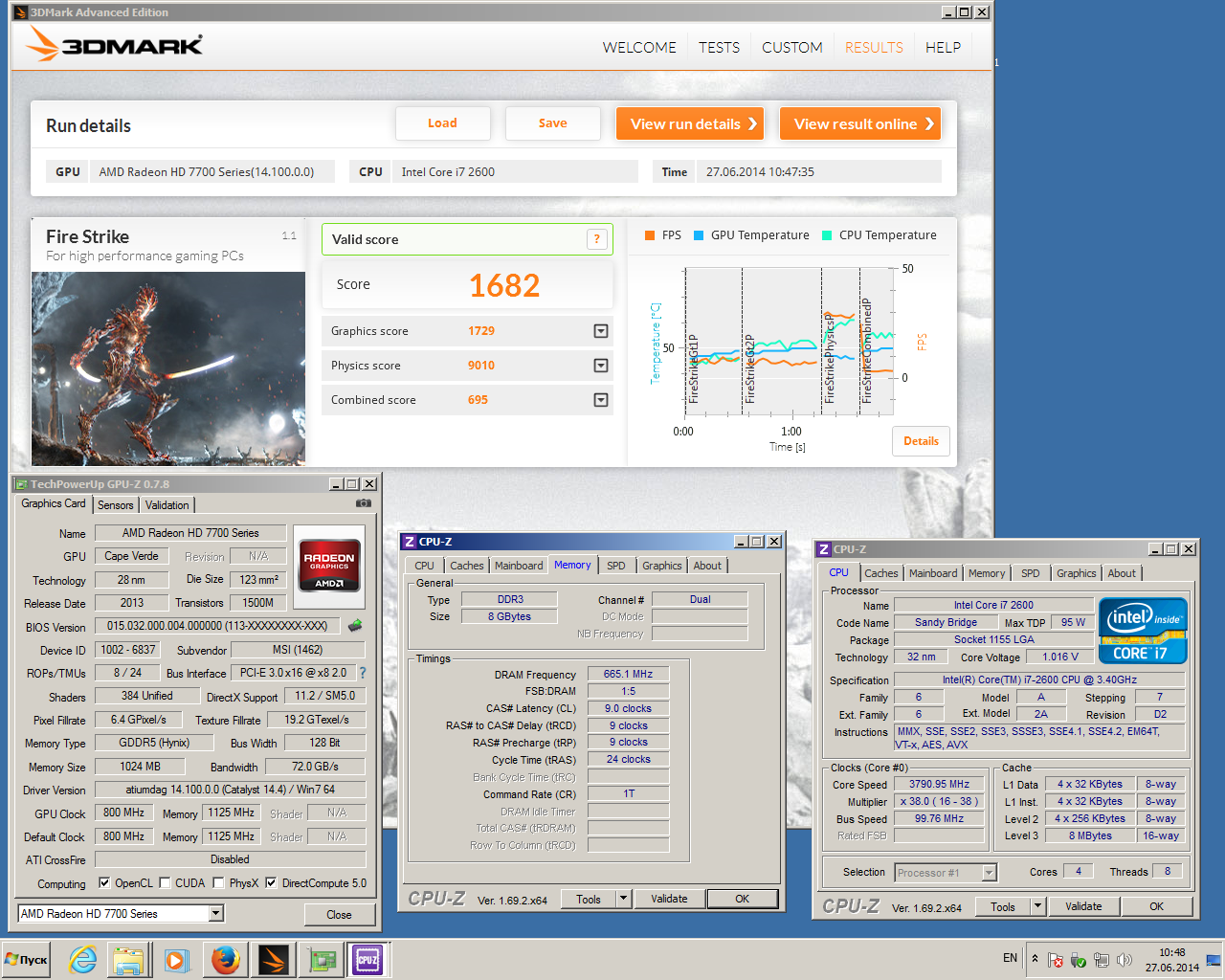Click the FPS orange legend swatch
This screenshot has height=980, width=1225.
650,235
